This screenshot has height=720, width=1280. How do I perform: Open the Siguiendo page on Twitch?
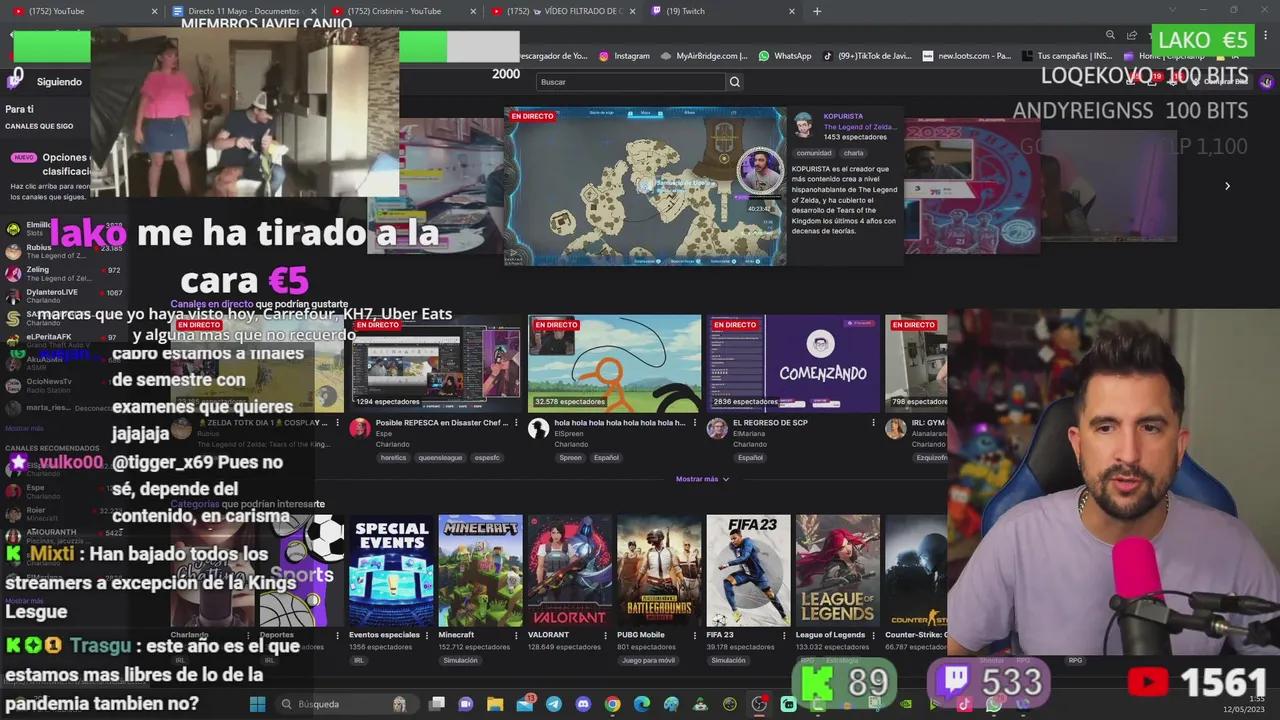click(59, 81)
